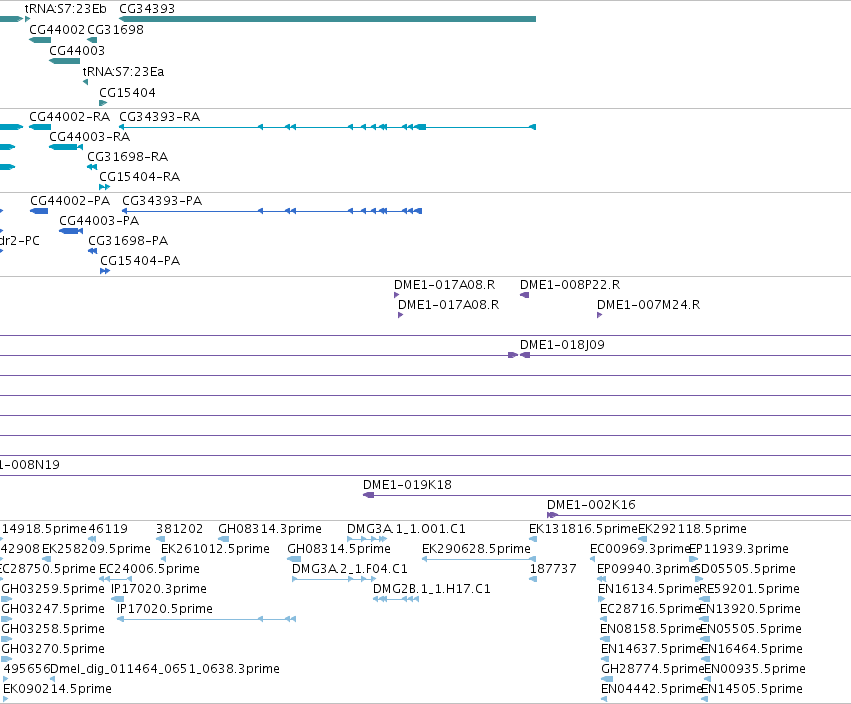Select the DME1-018J09 clone glyph

pyautogui.click(x=519, y=355)
